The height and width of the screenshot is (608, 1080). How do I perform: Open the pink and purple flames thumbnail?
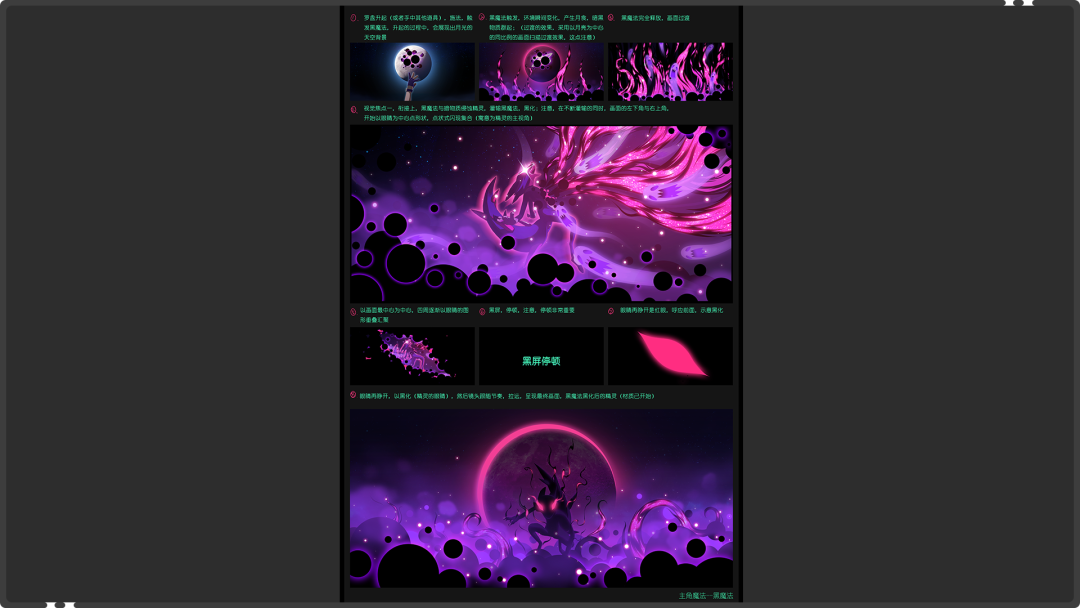[670, 71]
